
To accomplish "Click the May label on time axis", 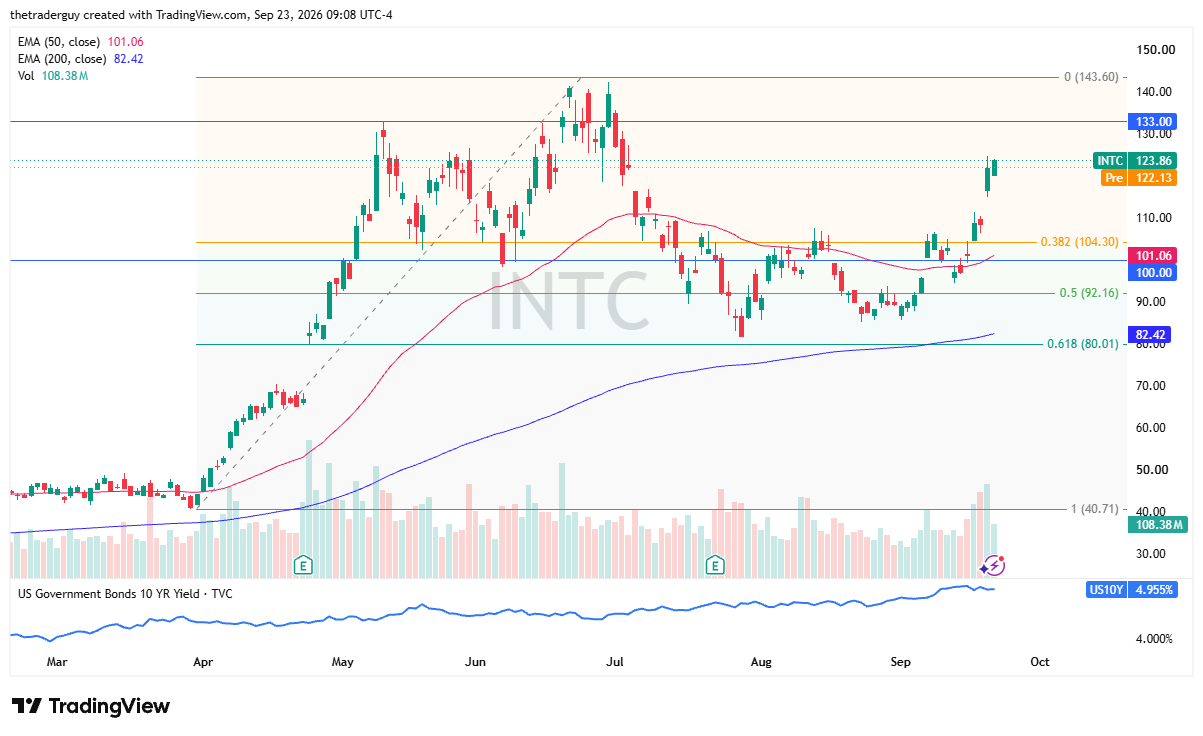I will [343, 661].
